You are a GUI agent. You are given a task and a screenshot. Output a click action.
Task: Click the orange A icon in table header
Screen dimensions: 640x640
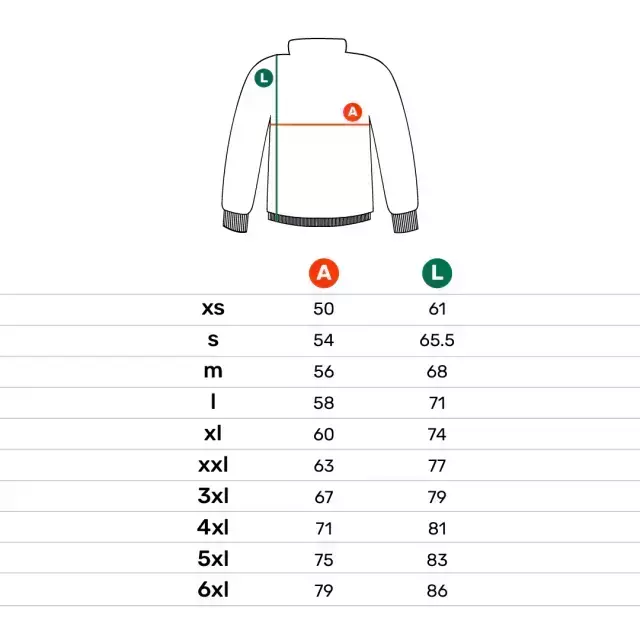point(324,273)
